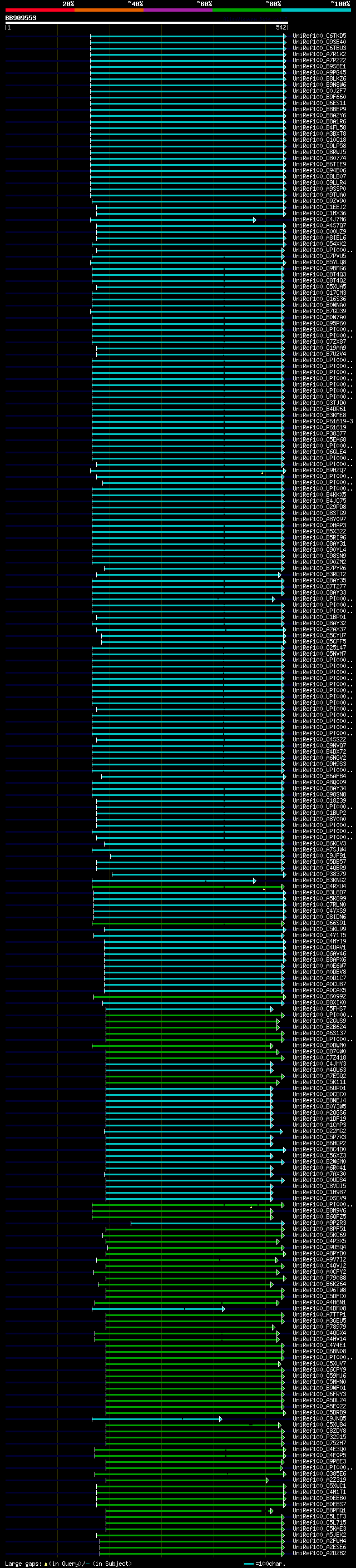Click the alignment arrowhead for UniRef100_A2Z319
The height and width of the screenshot is (1568, 356).
tap(267, 1480)
